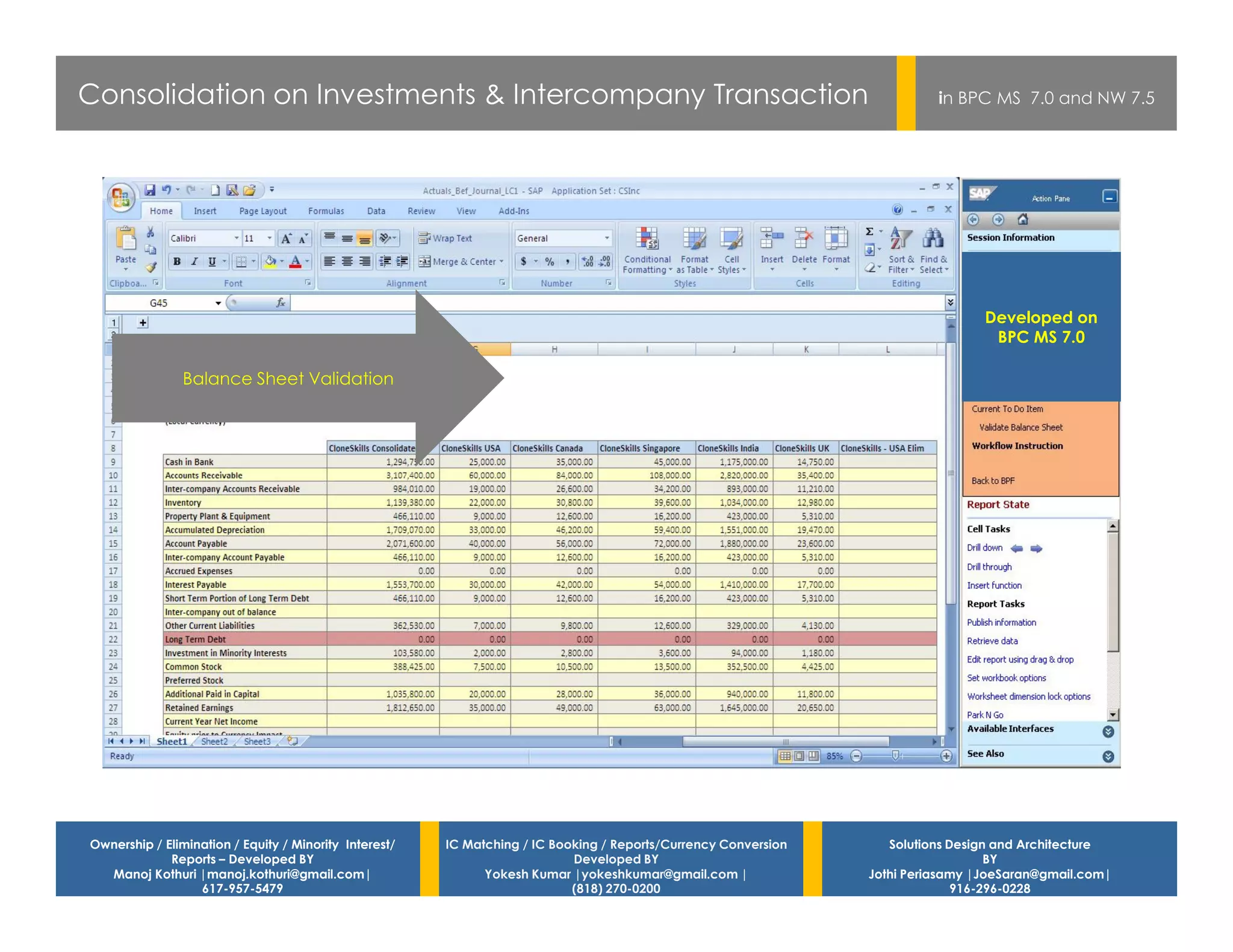Screen dimensions: 1233x952
Task: Expand the Available Interfaces section
Action: [1108, 731]
